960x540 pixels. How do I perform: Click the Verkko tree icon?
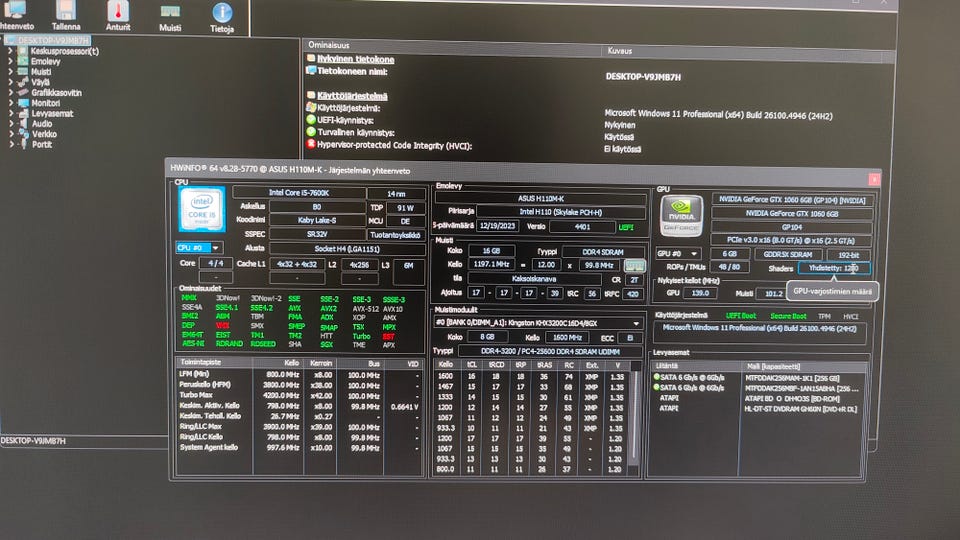(23, 134)
